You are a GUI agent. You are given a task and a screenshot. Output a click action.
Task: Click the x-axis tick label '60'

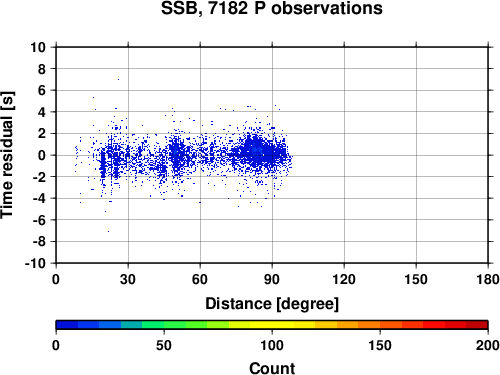[200, 279]
